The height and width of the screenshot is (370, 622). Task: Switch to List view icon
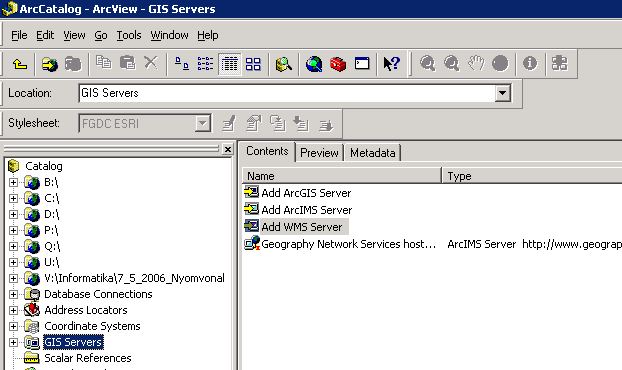(205, 63)
